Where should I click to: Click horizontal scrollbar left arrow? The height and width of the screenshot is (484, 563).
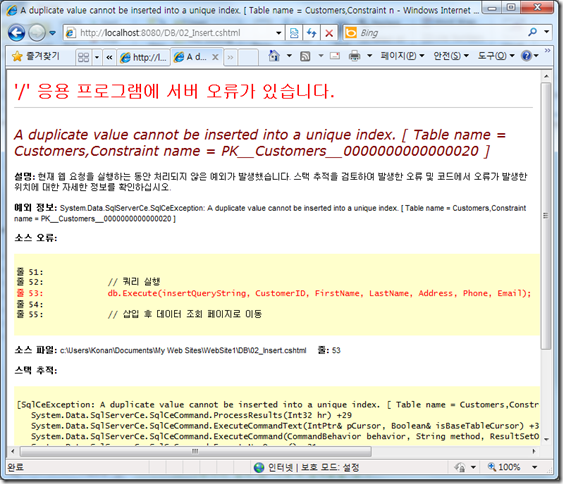point(13,451)
